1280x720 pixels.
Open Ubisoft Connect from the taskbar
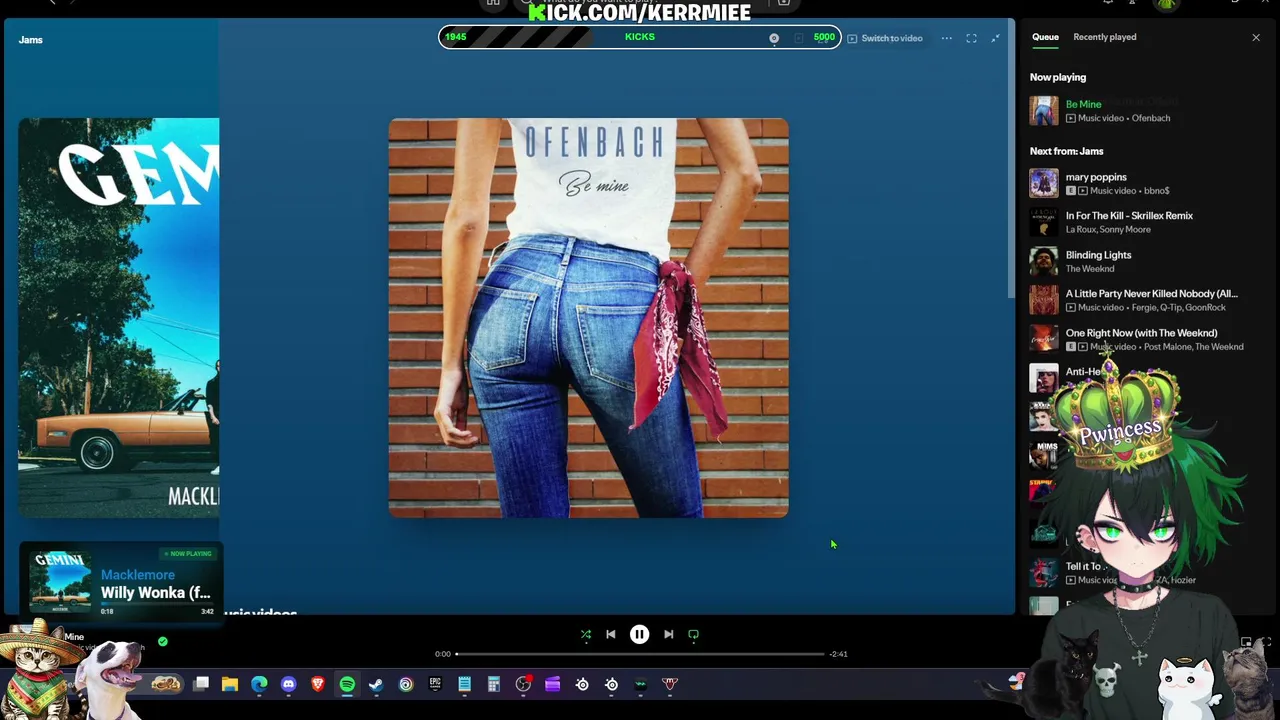coord(406,684)
